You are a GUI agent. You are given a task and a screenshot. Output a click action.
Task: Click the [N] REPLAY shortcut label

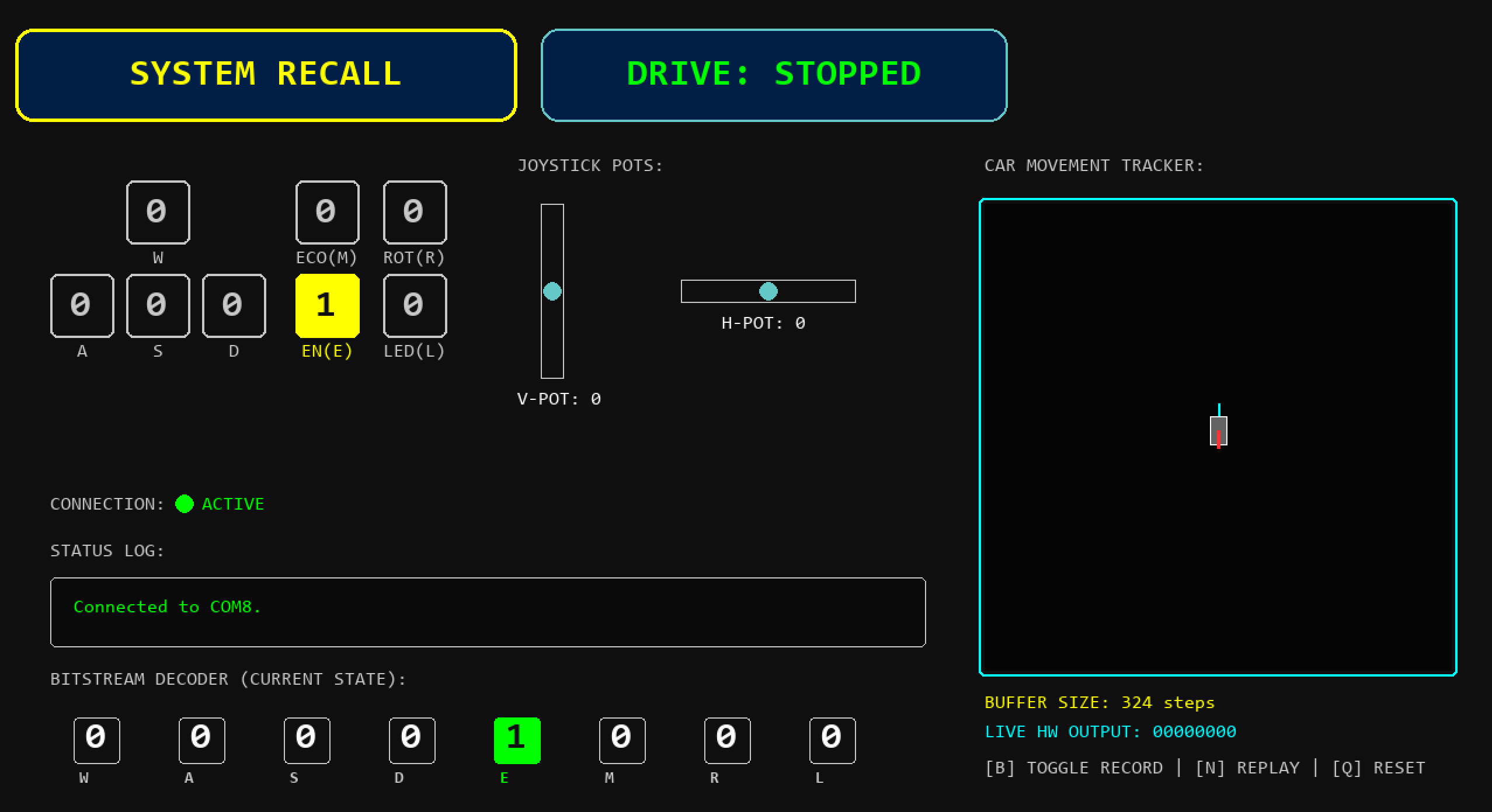pyautogui.click(x=1247, y=768)
